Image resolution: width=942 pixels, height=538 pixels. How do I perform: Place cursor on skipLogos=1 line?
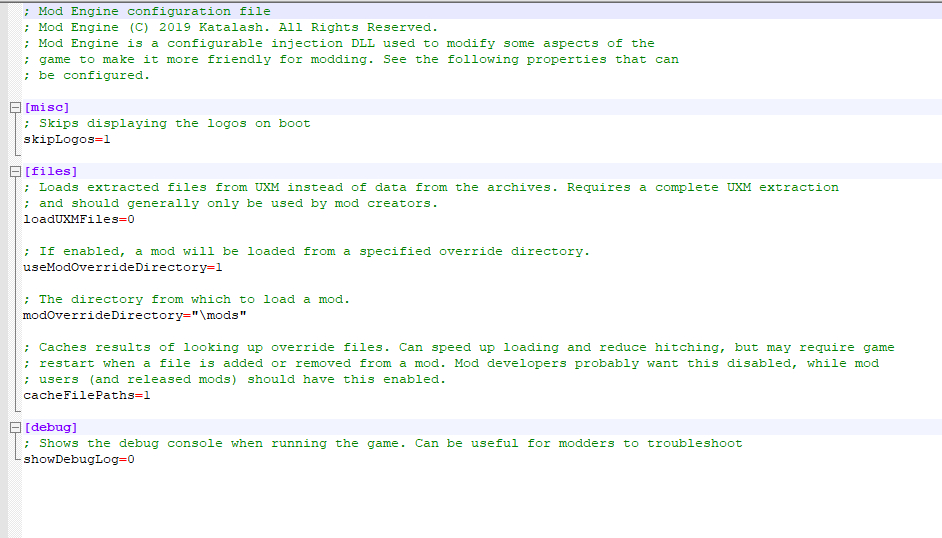(67, 140)
